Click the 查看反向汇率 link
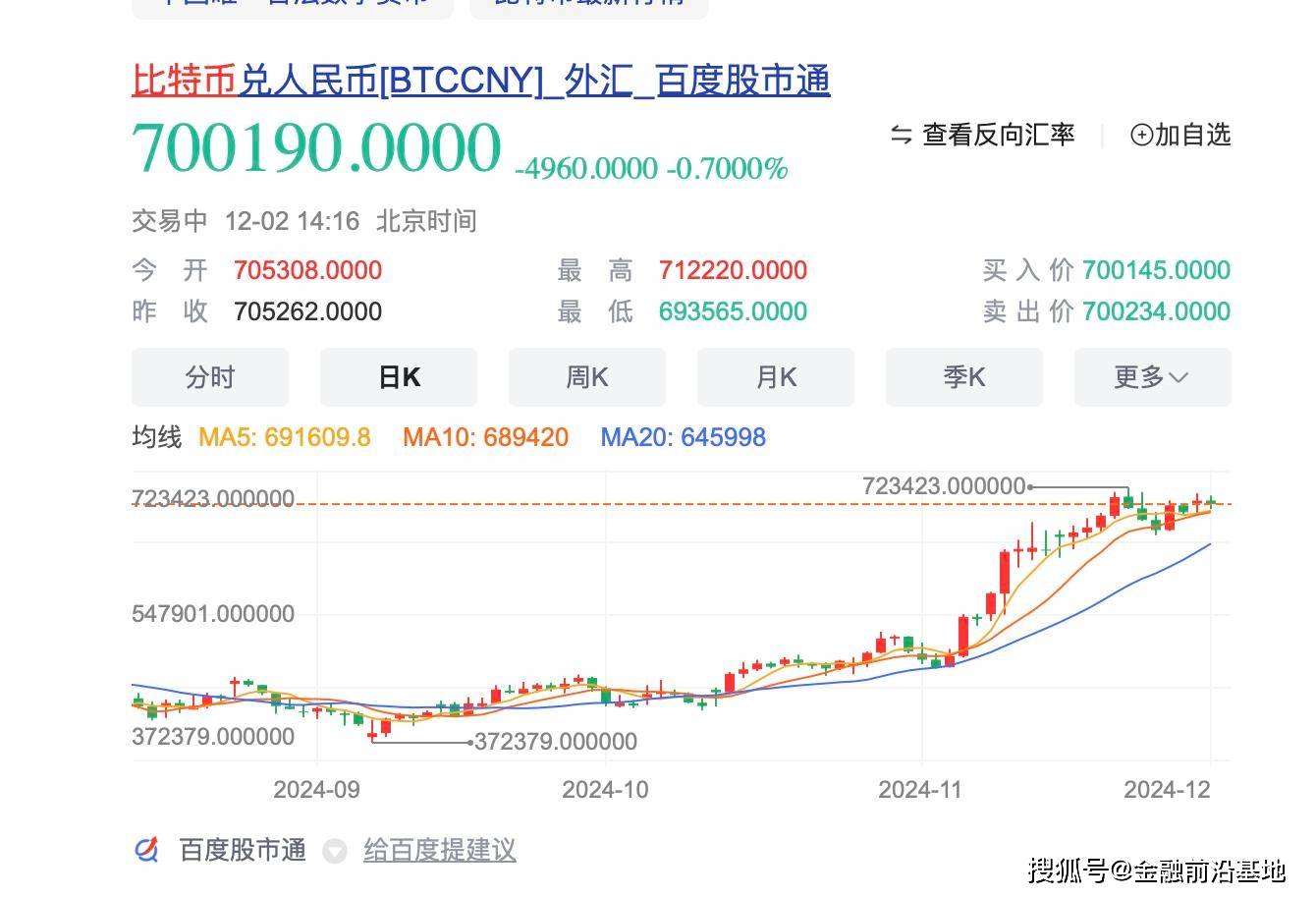The height and width of the screenshot is (898, 1316). [x=999, y=135]
